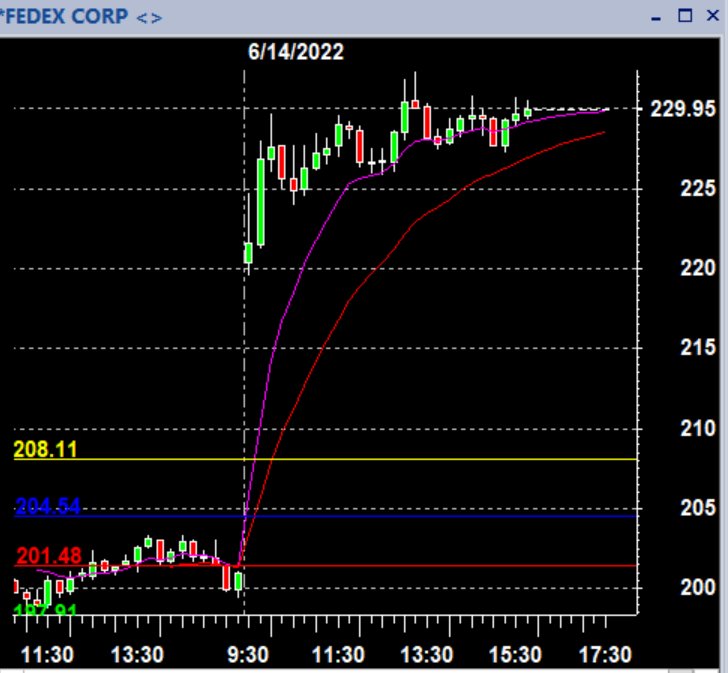Click the red 201.48 horizontal line
This screenshot has height=673, width=728.
click(325, 566)
